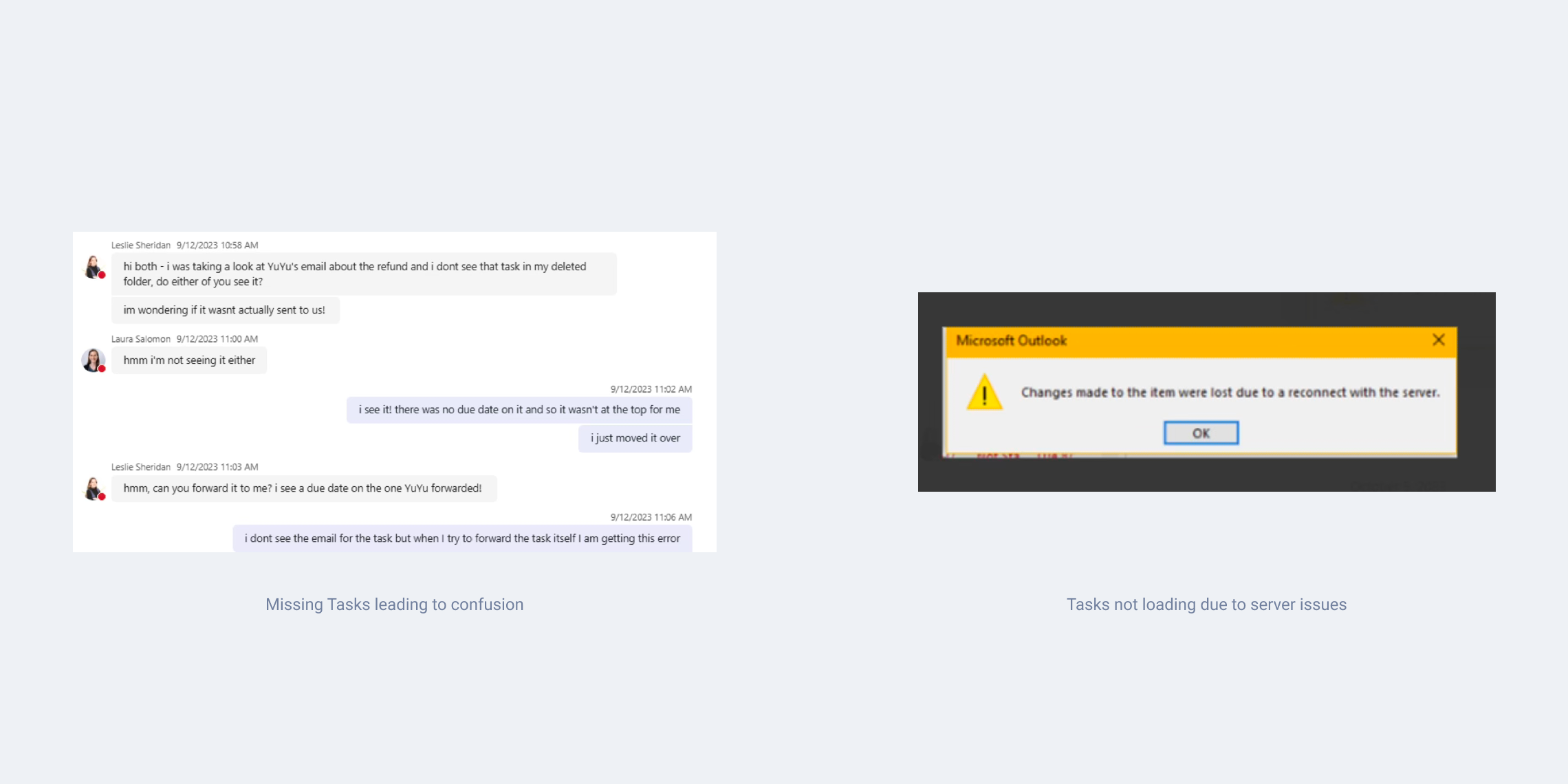Image resolution: width=1568 pixels, height=784 pixels.
Task: Select 'i just moved it over' message
Action: click(x=635, y=438)
